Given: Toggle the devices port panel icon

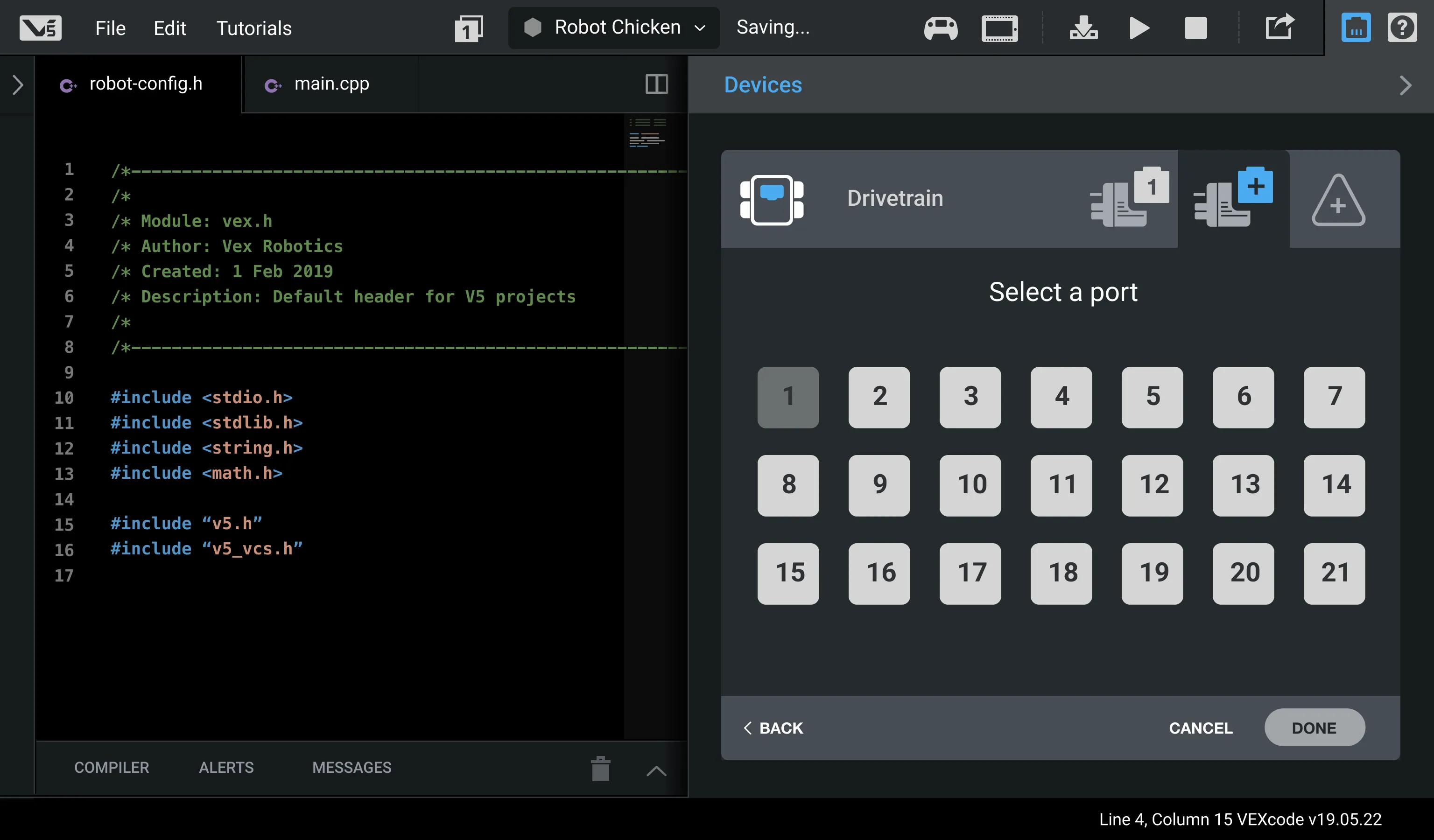Looking at the screenshot, I should (1356, 27).
